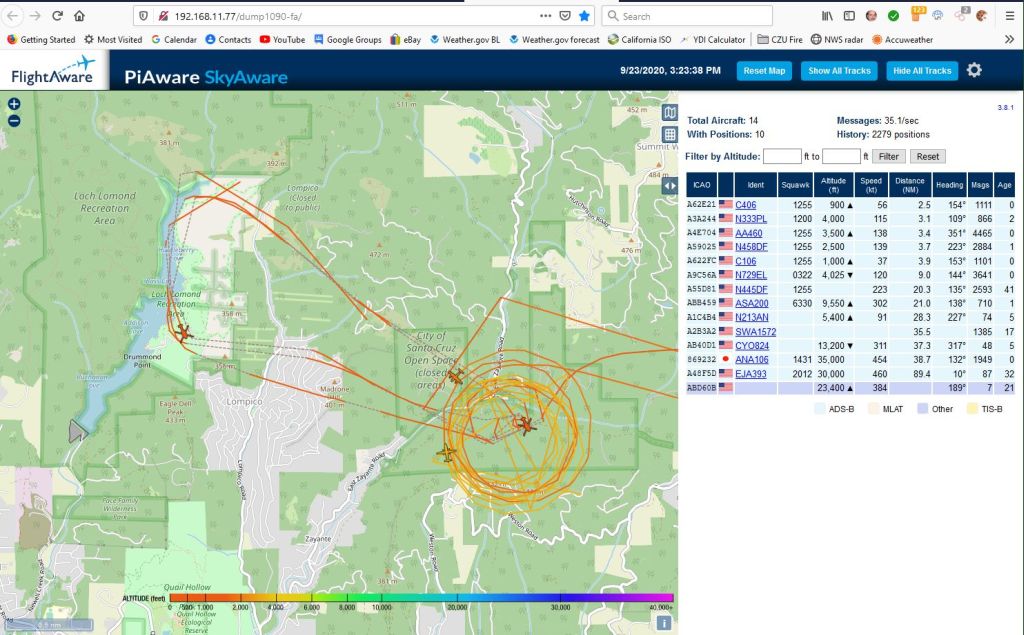This screenshot has width=1024, height=635.
Task: Click the orange aircraft near Loch Lomond
Action: pos(183,331)
